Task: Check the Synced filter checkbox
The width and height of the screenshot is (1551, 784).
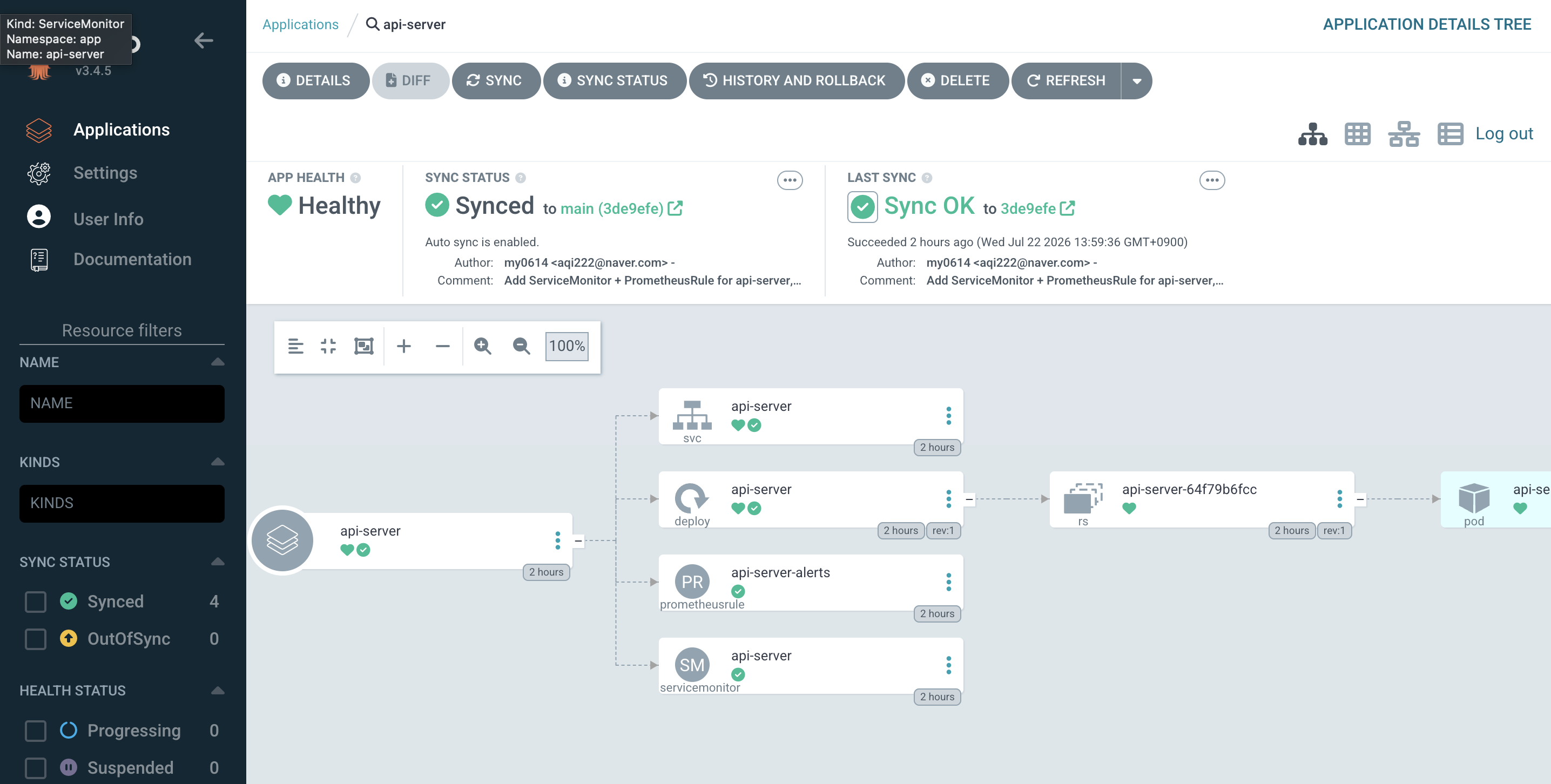Action: coord(36,601)
